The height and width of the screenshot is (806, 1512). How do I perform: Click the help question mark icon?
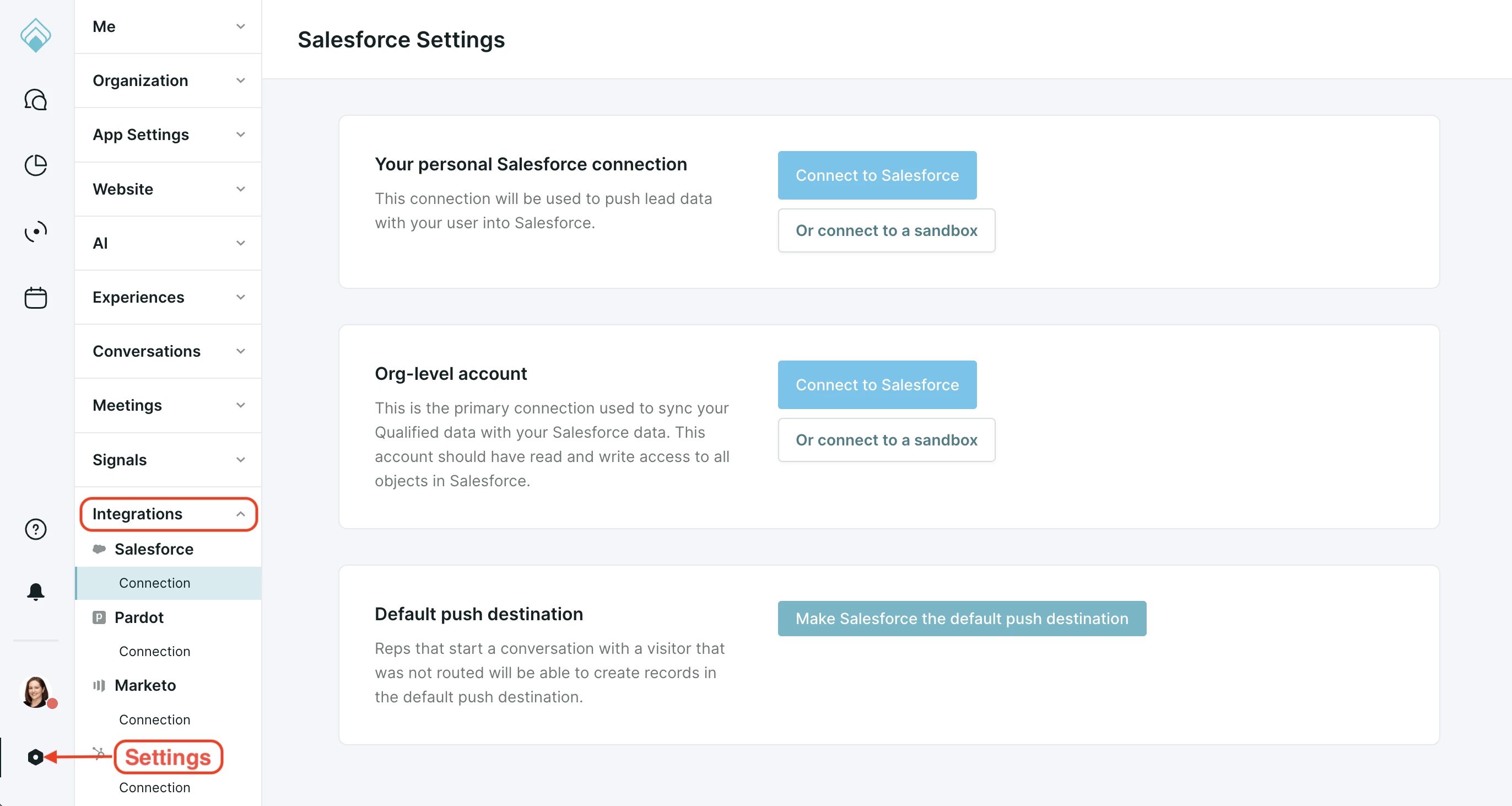(35, 529)
